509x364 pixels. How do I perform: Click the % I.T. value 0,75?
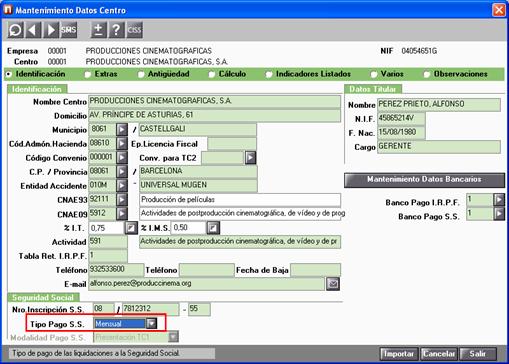point(107,228)
